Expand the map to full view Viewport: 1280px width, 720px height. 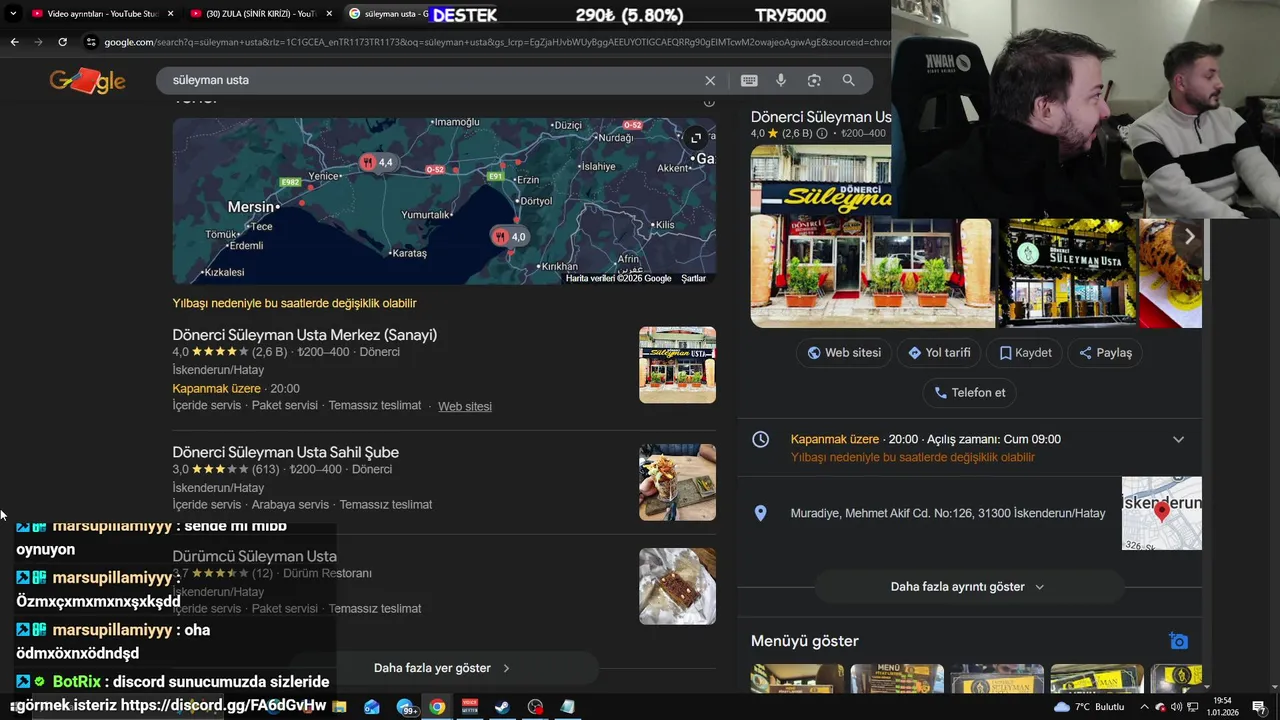[x=696, y=138]
